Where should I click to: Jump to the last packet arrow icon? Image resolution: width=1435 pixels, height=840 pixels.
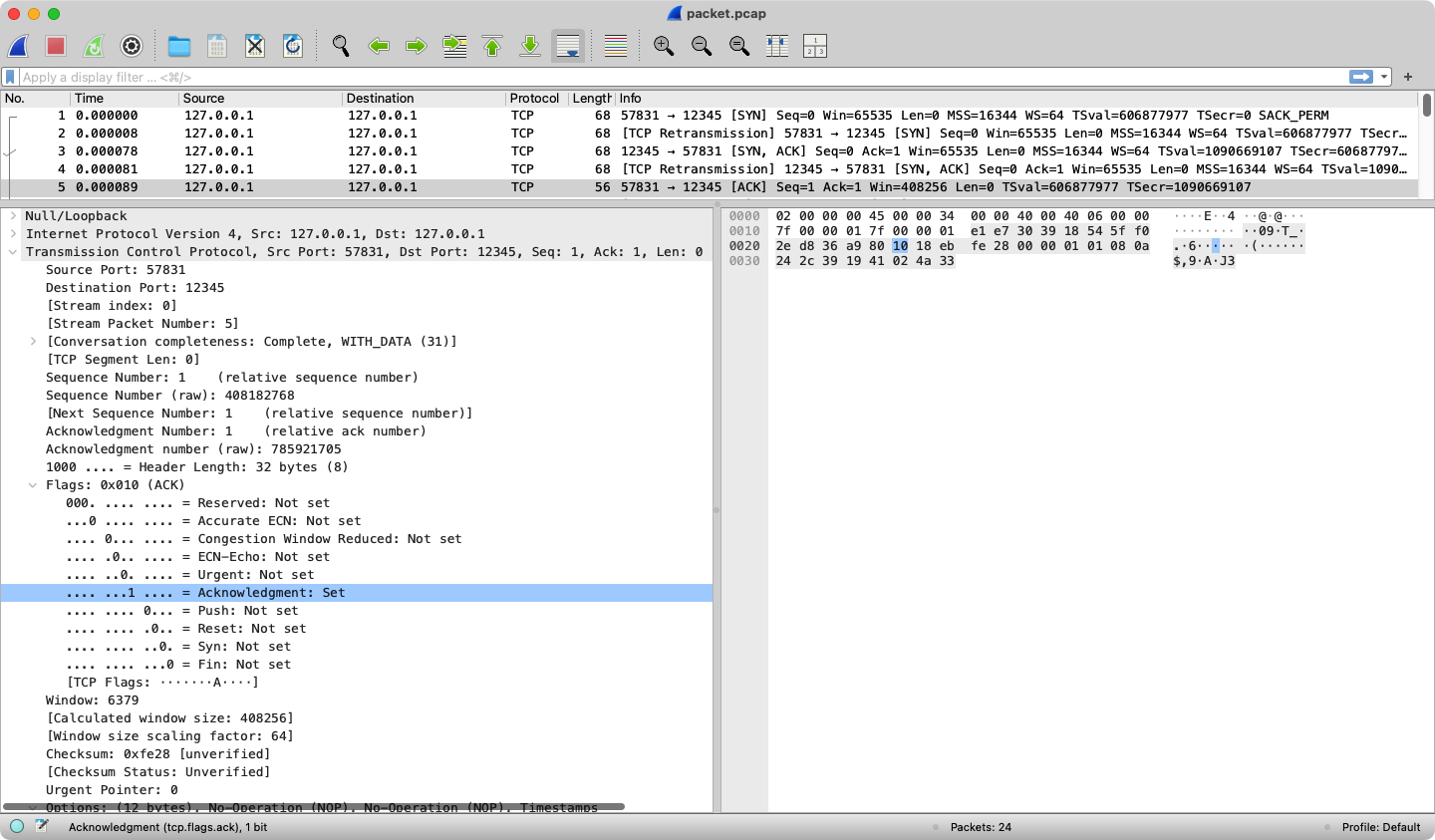[530, 46]
